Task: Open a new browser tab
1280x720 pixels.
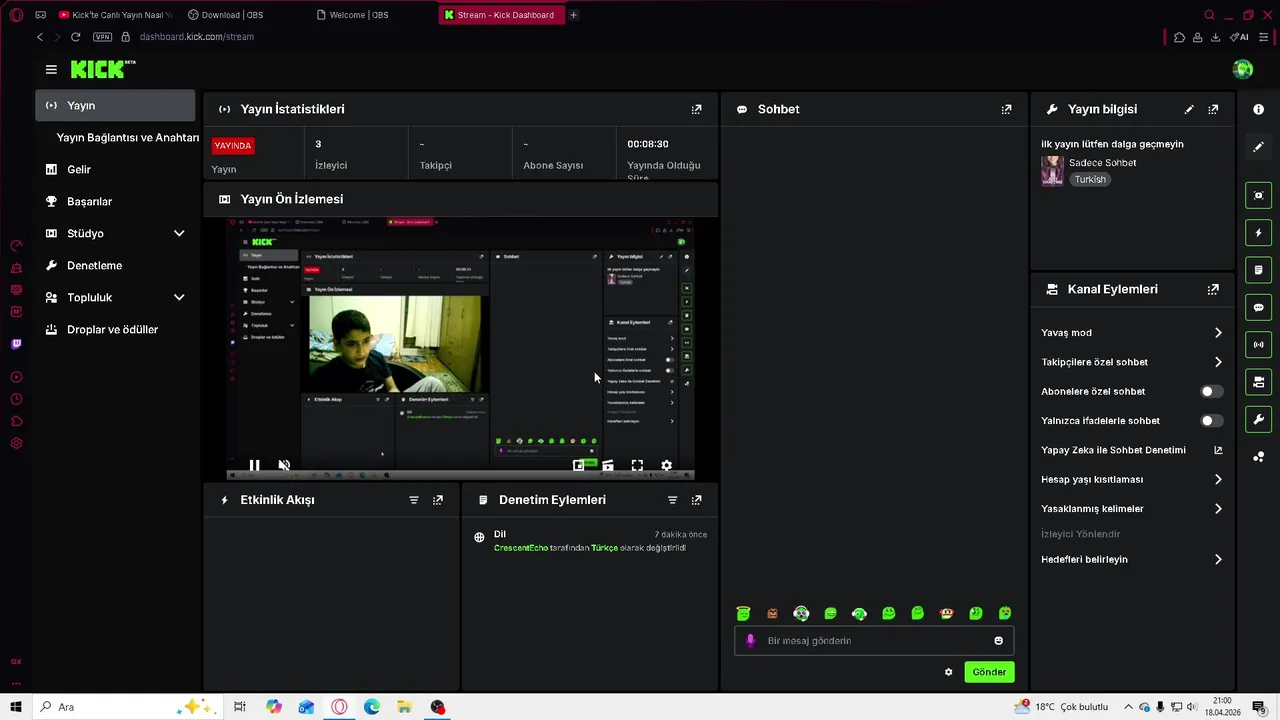Action: tap(573, 15)
